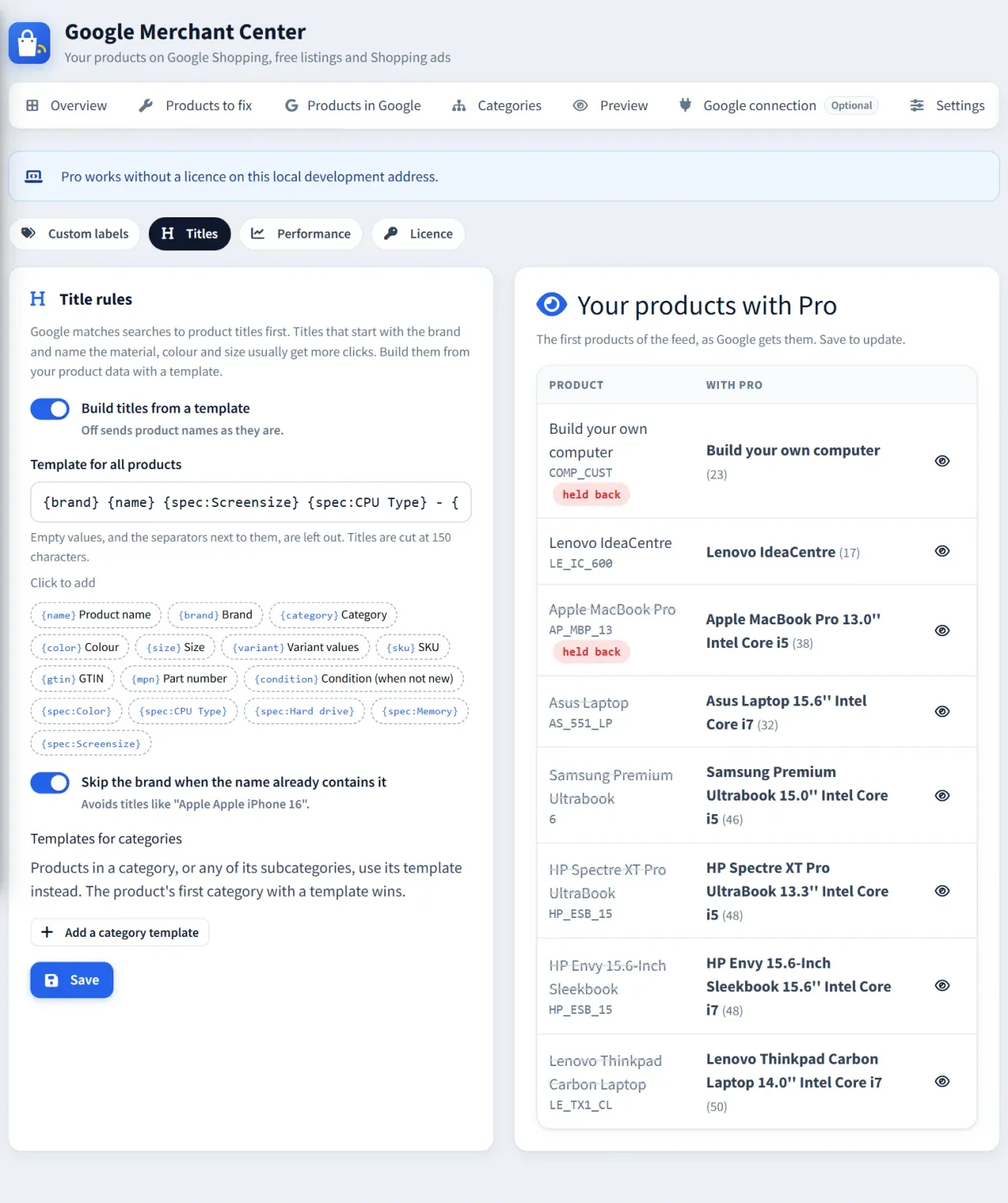Click the held back badge under COMP_CUST
This screenshot has width=1008, height=1203.
[x=591, y=494]
